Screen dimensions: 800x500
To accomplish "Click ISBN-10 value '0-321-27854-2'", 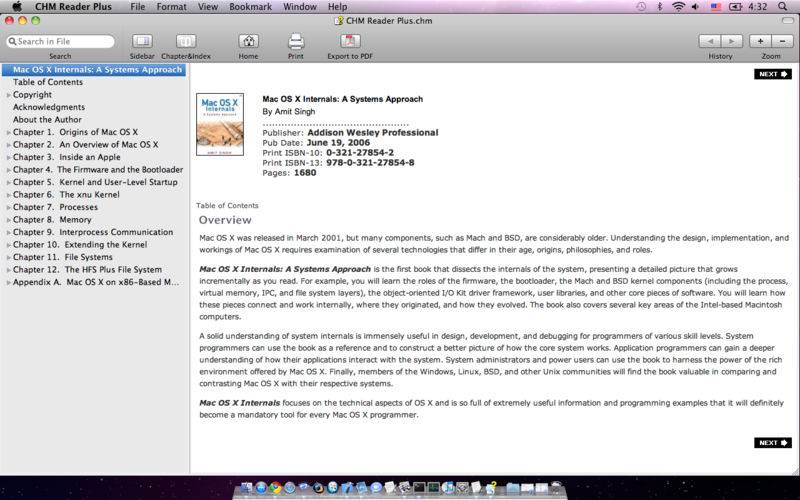I will point(360,153).
